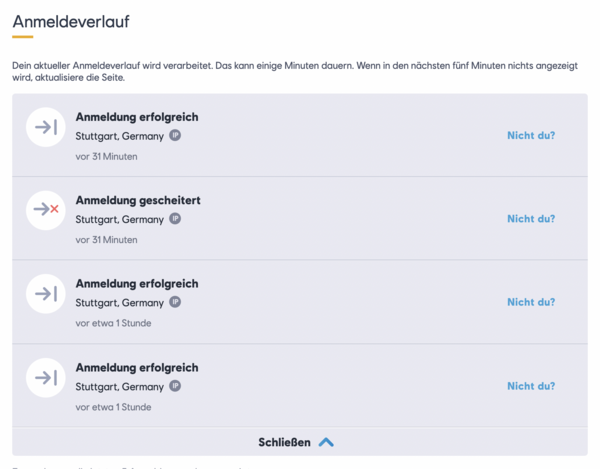This screenshot has width=600, height=469.
Task: Click the last entry's login arrow icon
Action: (46, 378)
